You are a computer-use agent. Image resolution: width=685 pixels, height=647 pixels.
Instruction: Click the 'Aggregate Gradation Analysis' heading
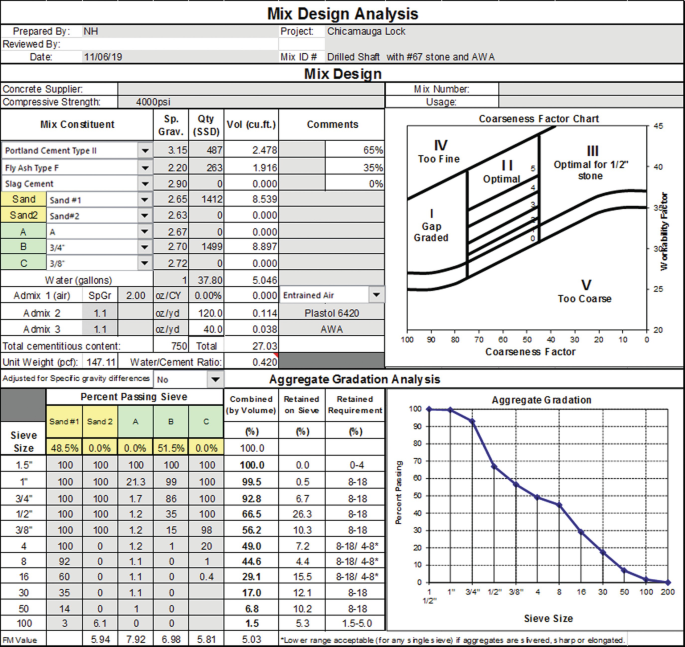point(354,379)
